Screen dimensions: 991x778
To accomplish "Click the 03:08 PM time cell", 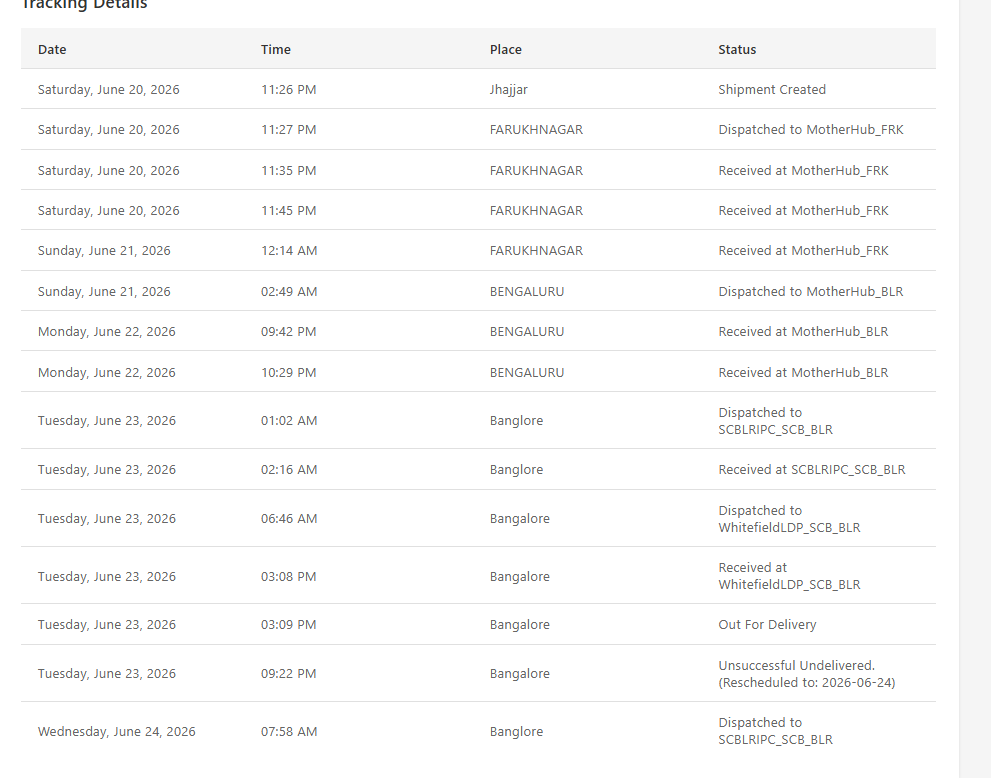I will coord(288,577).
